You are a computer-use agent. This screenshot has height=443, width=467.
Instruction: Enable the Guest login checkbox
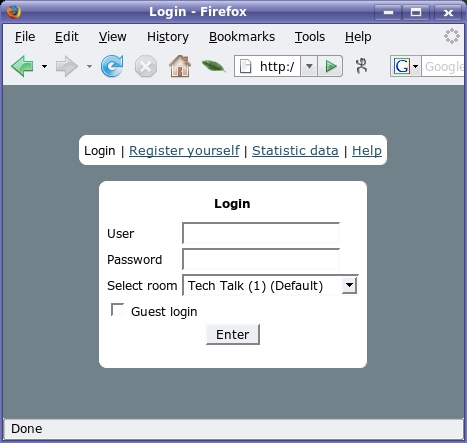[117, 310]
